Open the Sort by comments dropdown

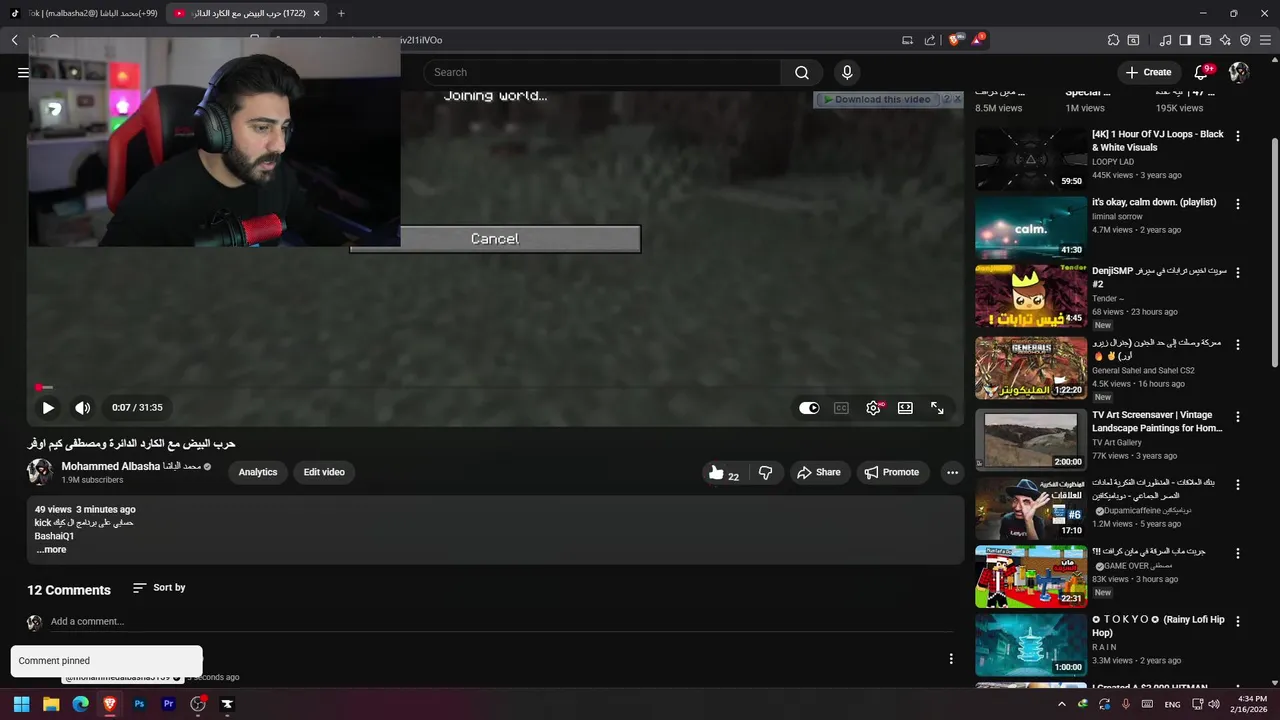point(159,588)
